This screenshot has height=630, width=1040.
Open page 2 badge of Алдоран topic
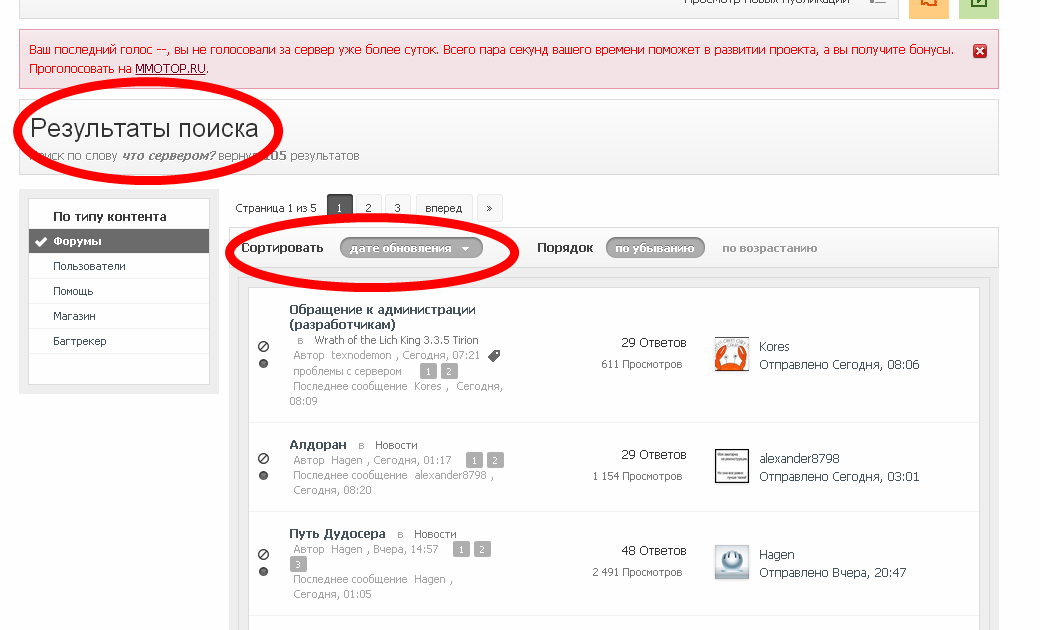[495, 460]
